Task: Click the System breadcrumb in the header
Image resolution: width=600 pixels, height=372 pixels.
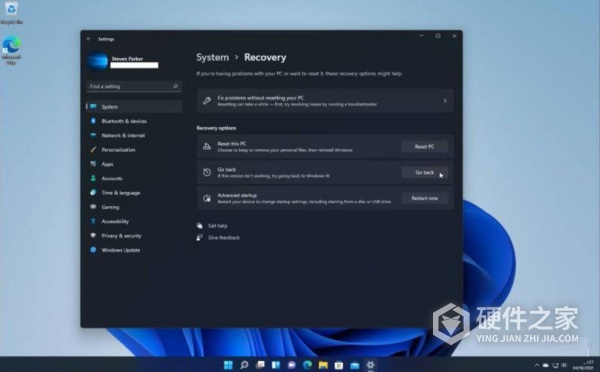Action: point(212,57)
